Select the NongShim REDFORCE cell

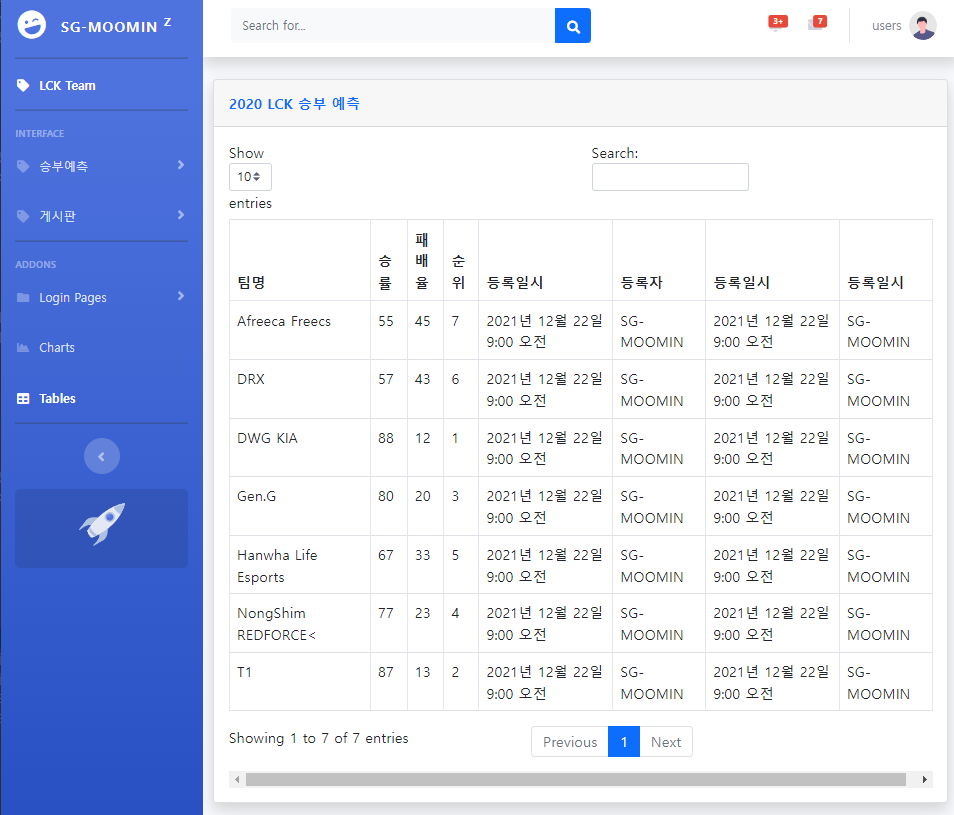point(300,623)
